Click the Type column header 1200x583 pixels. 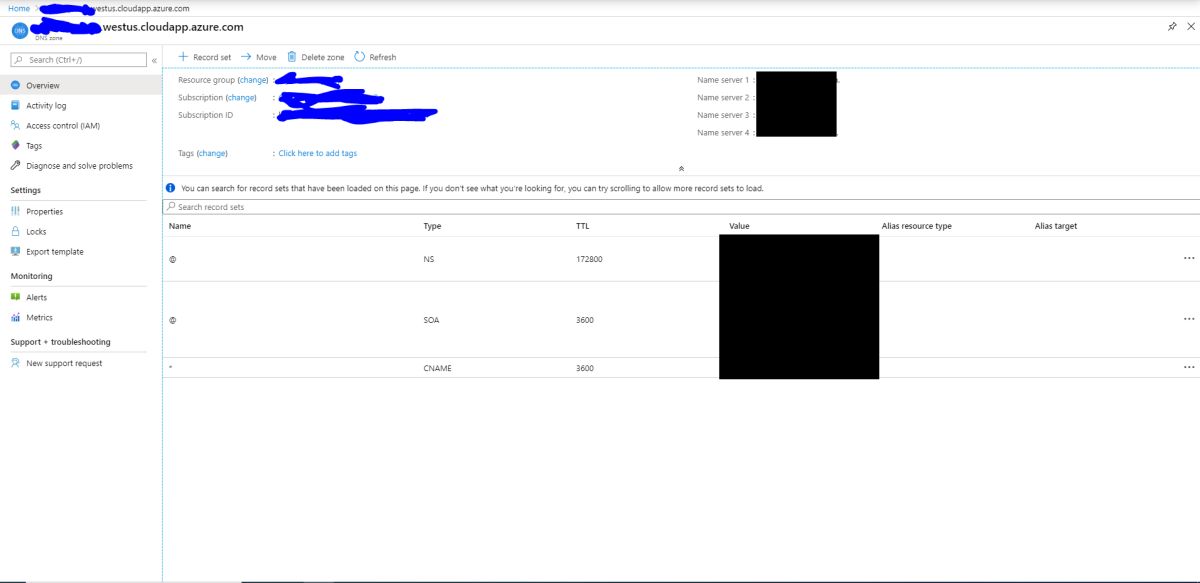click(x=433, y=226)
